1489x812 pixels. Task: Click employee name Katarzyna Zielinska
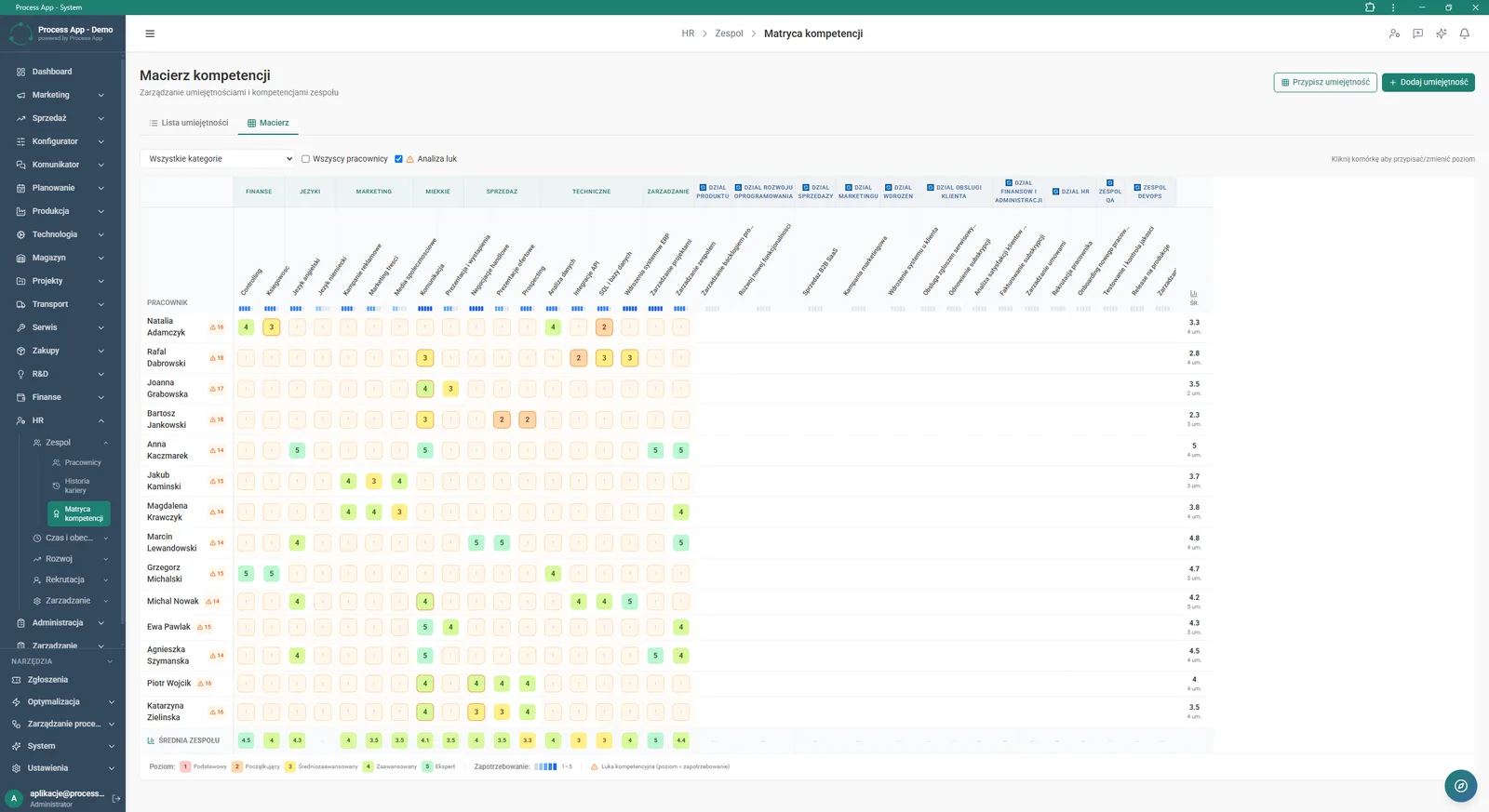166,712
